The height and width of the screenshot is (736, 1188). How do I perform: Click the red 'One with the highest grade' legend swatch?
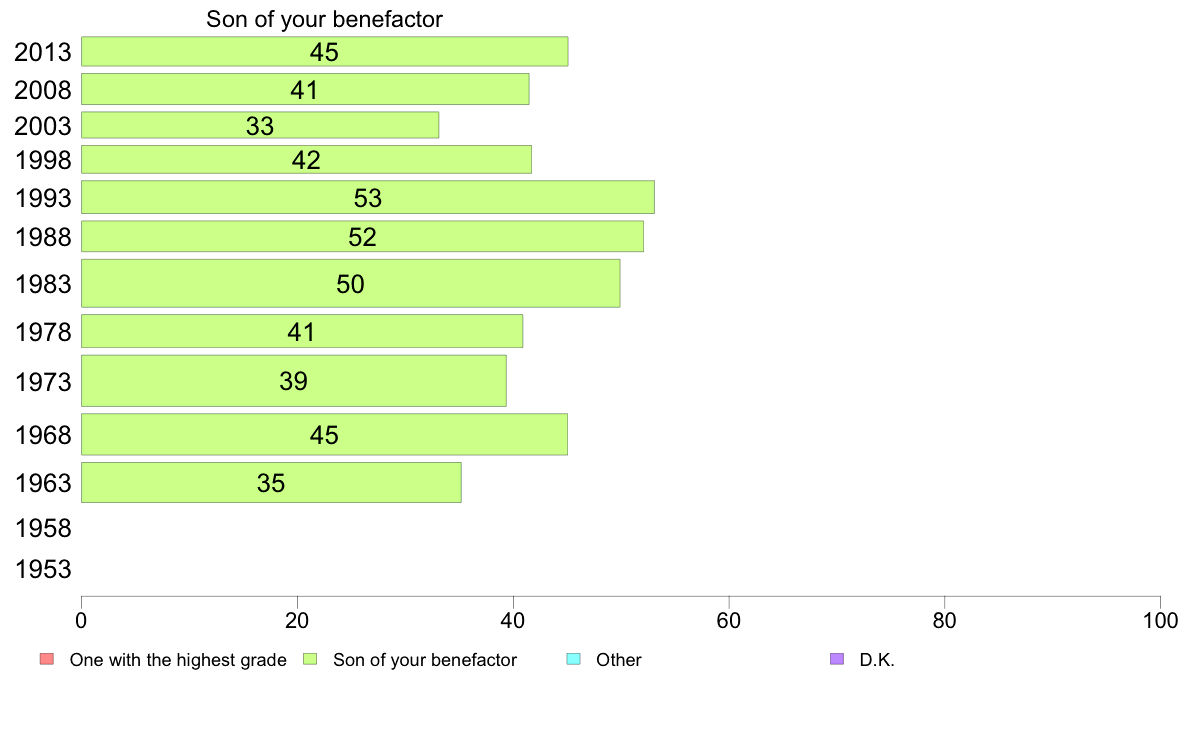[x=47, y=659]
